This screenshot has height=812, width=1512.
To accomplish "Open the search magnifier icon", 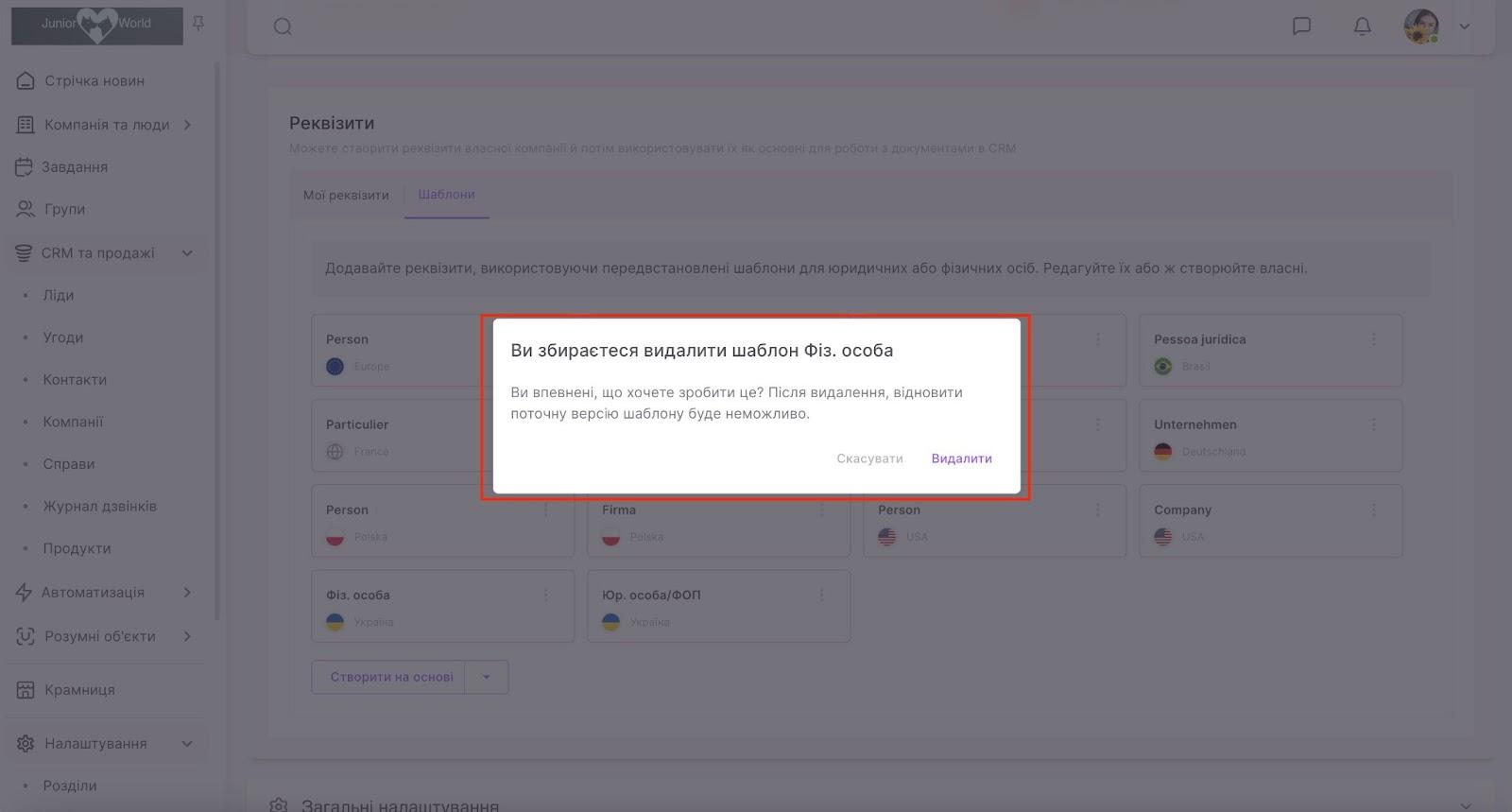I will (283, 26).
